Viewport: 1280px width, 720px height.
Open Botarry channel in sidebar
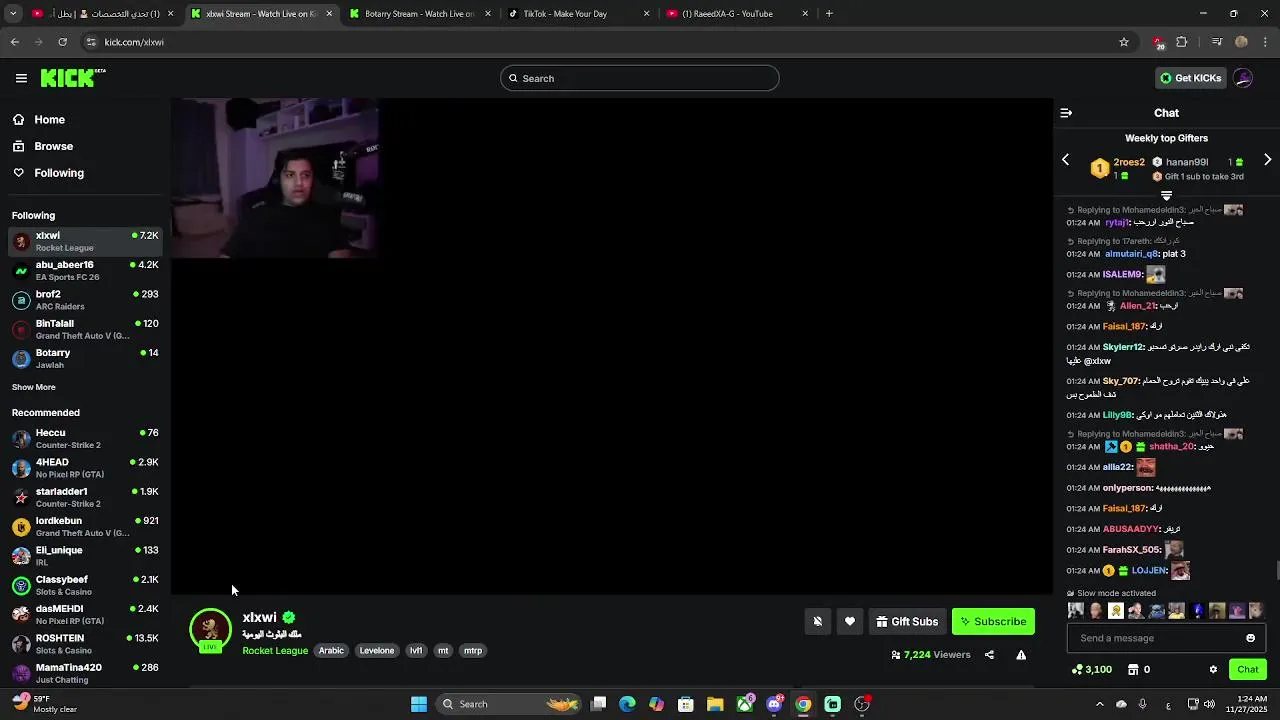pos(85,358)
